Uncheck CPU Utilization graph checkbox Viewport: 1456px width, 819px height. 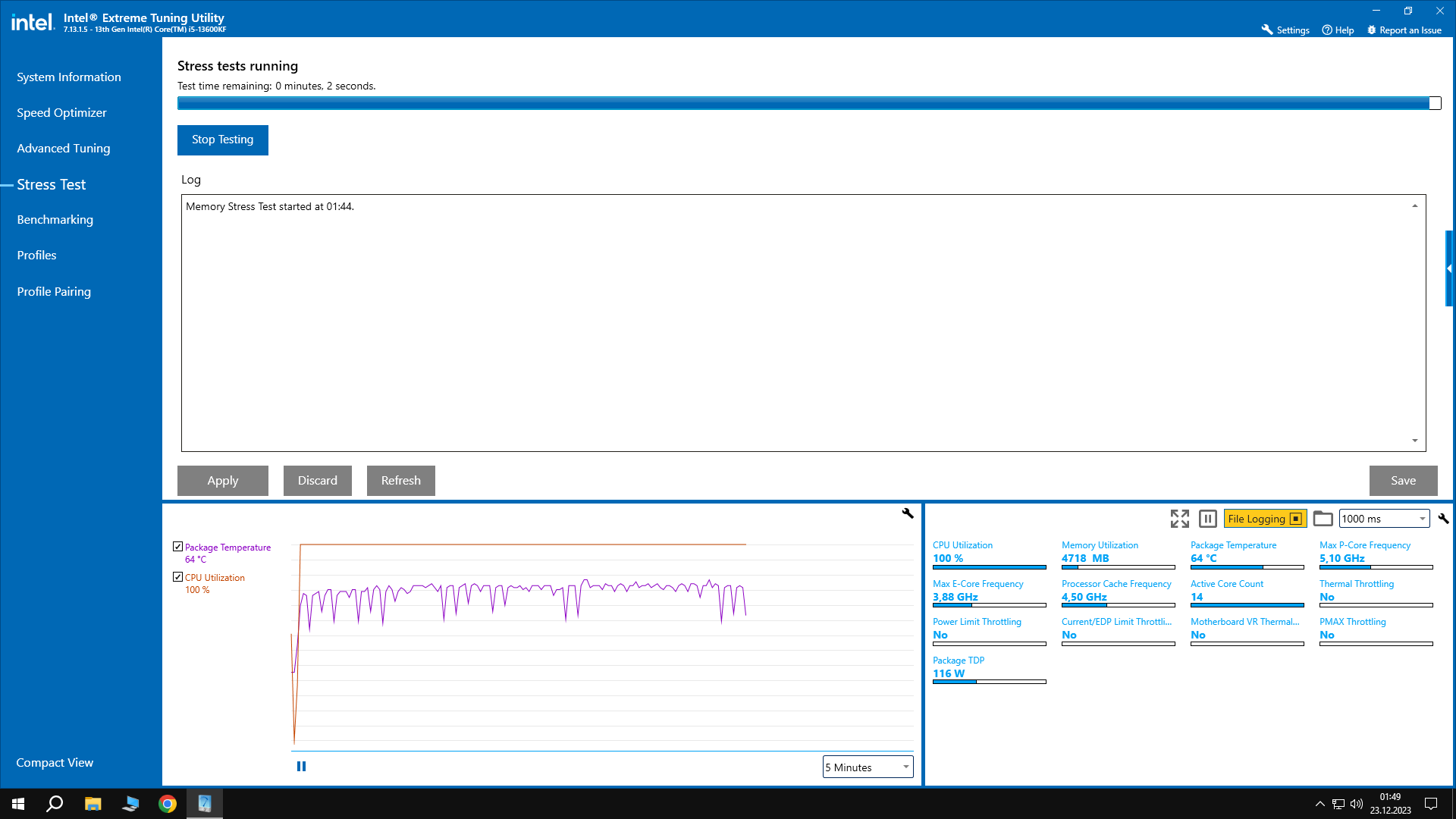pos(178,577)
